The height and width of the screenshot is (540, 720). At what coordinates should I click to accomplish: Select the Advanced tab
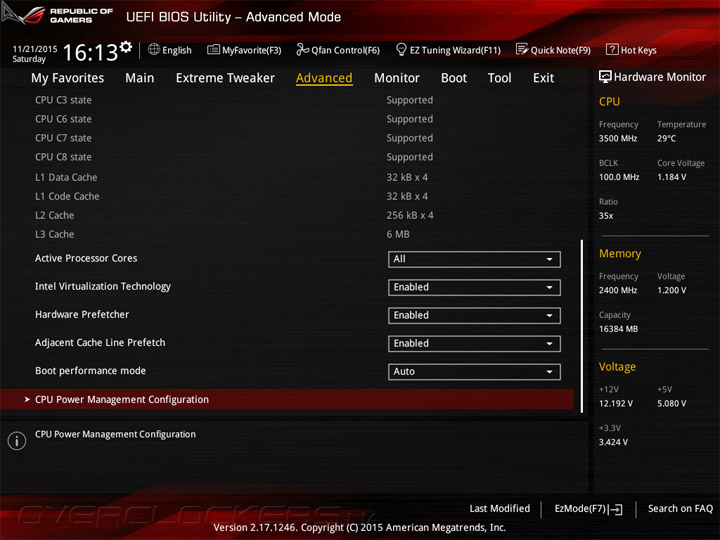324,78
